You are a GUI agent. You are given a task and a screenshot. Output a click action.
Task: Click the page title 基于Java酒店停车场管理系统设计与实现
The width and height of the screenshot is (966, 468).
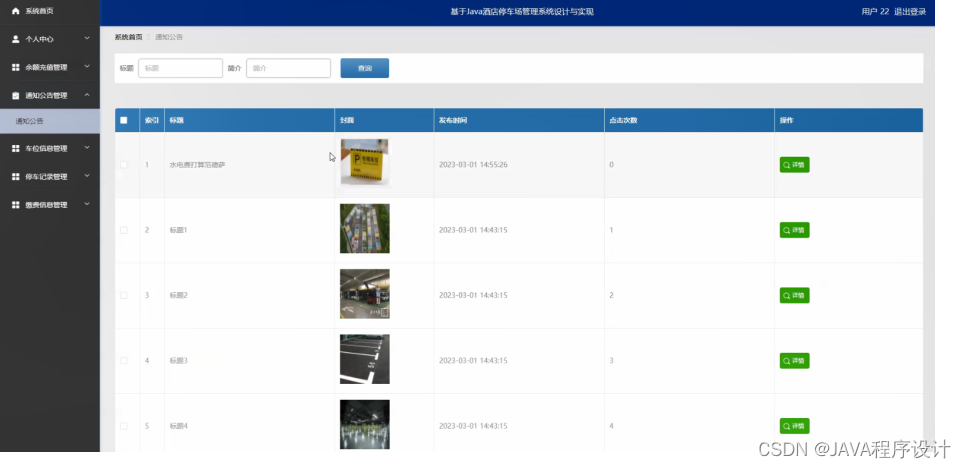(522, 12)
